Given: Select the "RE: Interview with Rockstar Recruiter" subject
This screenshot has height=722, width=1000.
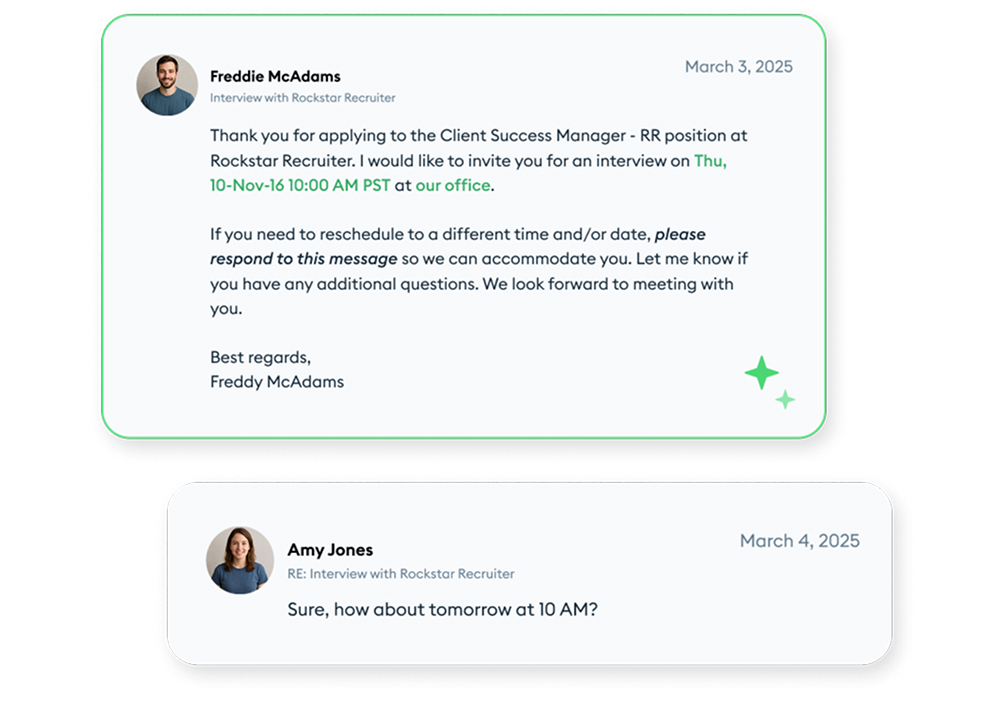Looking at the screenshot, I should [401, 574].
